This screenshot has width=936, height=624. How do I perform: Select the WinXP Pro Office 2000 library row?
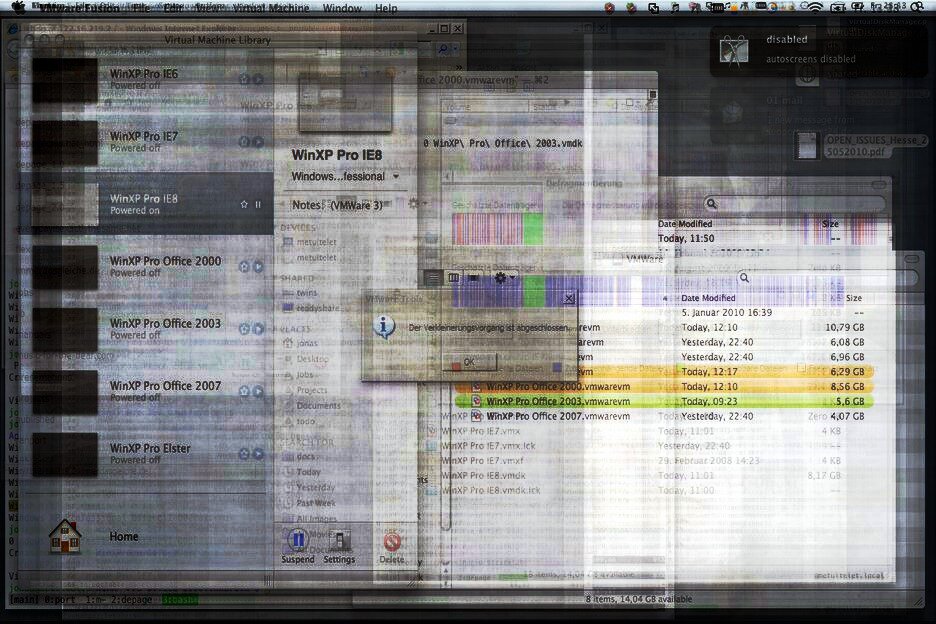146,266
